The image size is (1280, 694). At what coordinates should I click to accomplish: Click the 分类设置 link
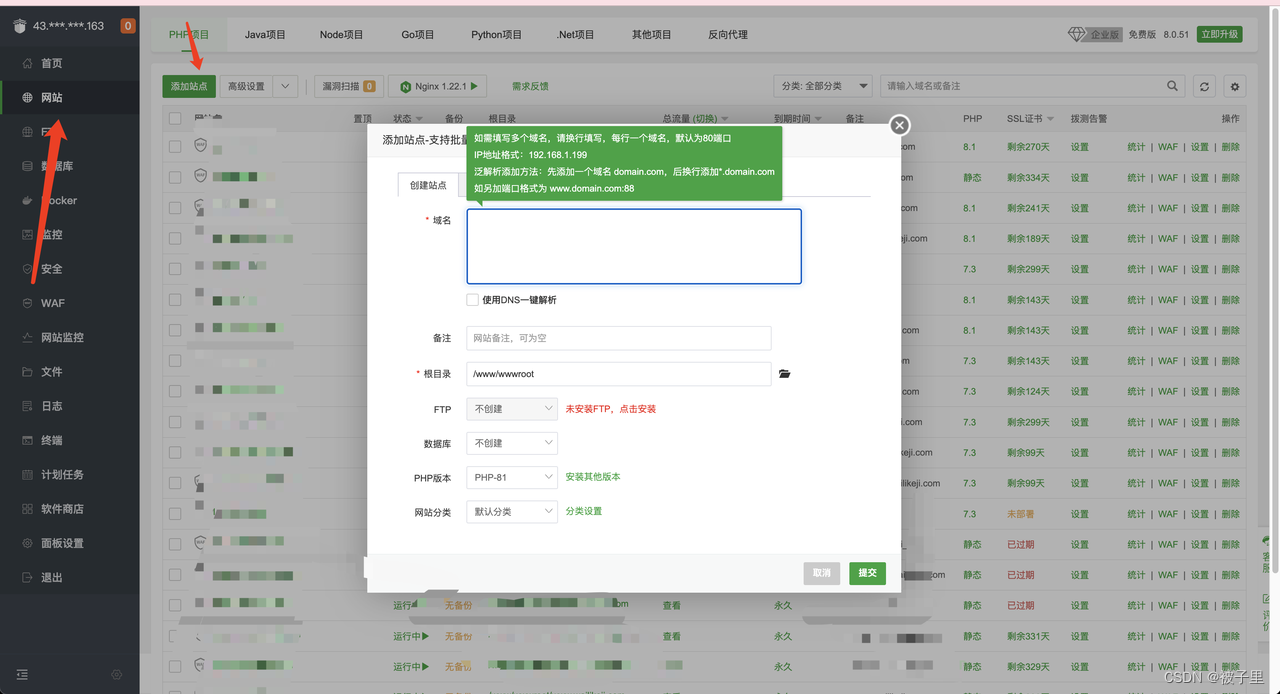[584, 511]
